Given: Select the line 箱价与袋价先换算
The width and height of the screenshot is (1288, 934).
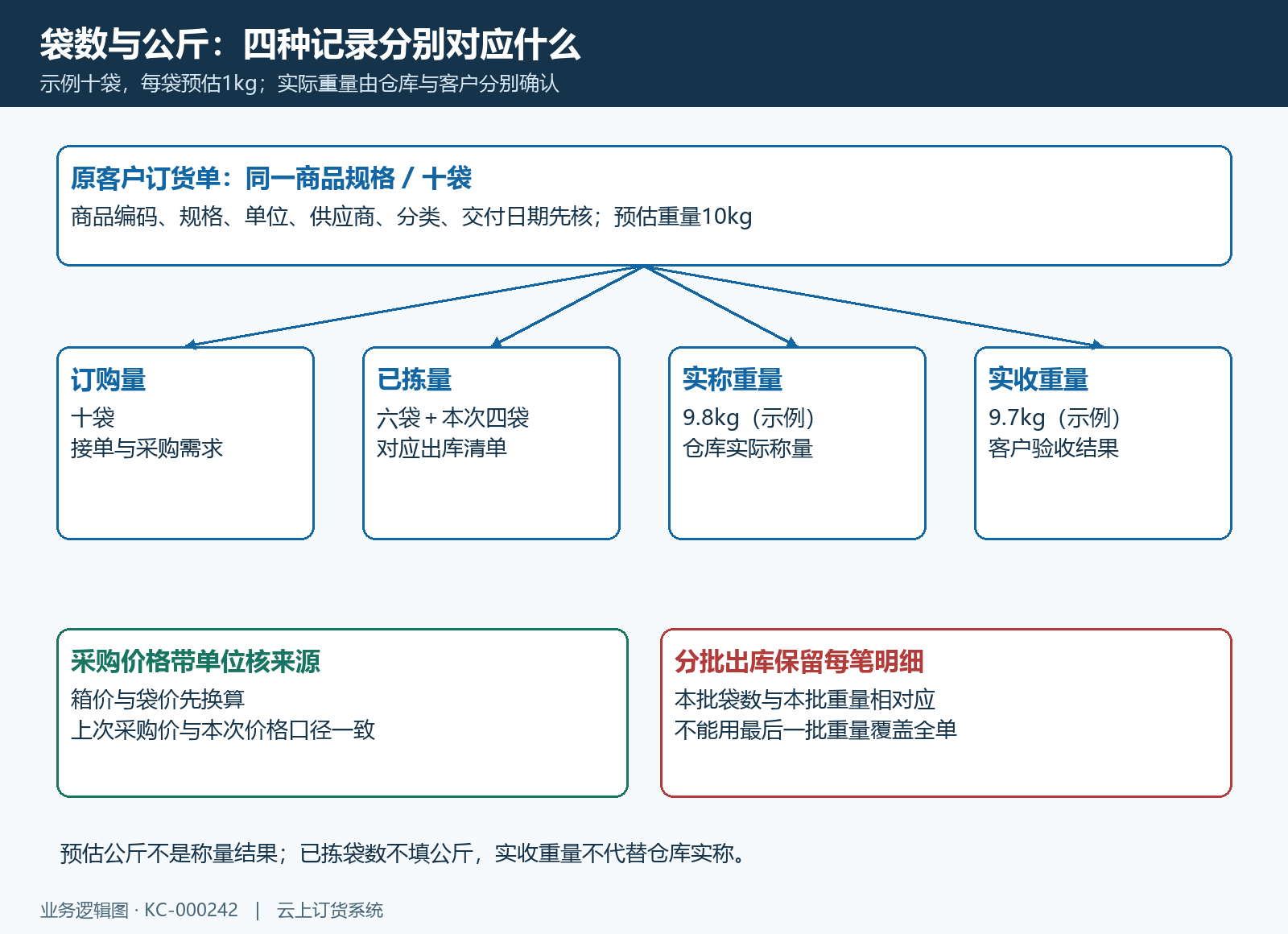Looking at the screenshot, I should (x=158, y=700).
